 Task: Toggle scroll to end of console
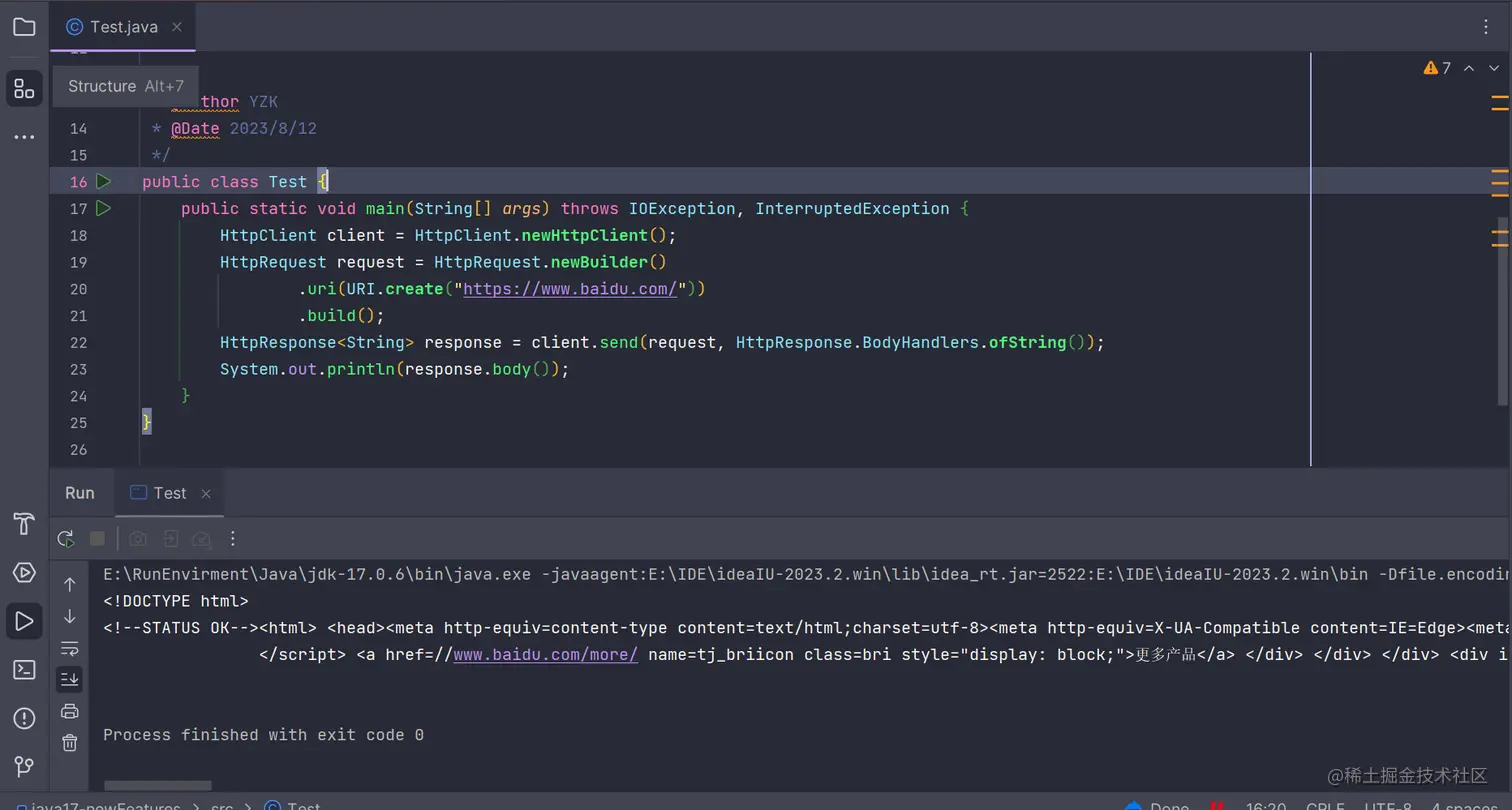69,679
